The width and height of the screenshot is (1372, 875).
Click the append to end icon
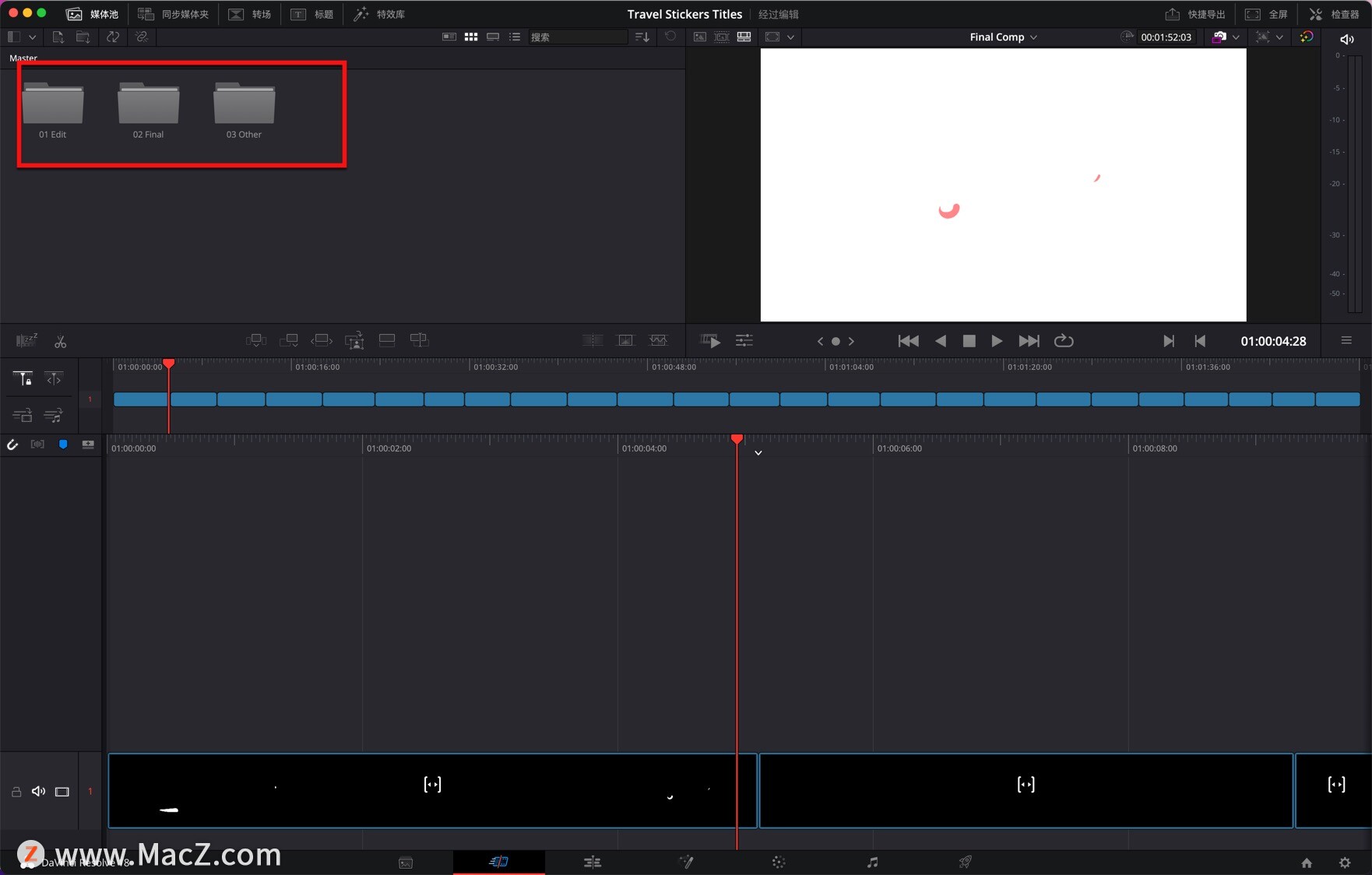289,340
